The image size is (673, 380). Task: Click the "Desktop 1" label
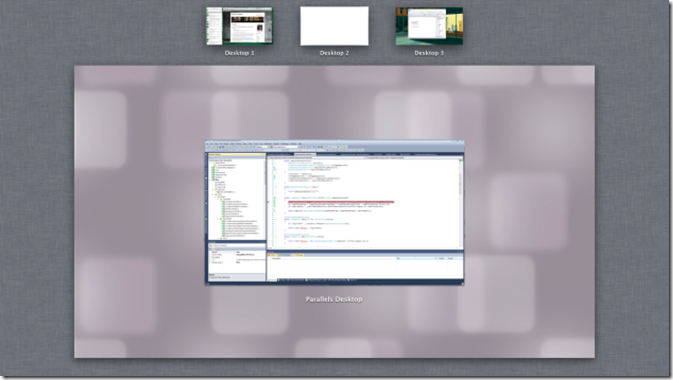pyautogui.click(x=239, y=53)
